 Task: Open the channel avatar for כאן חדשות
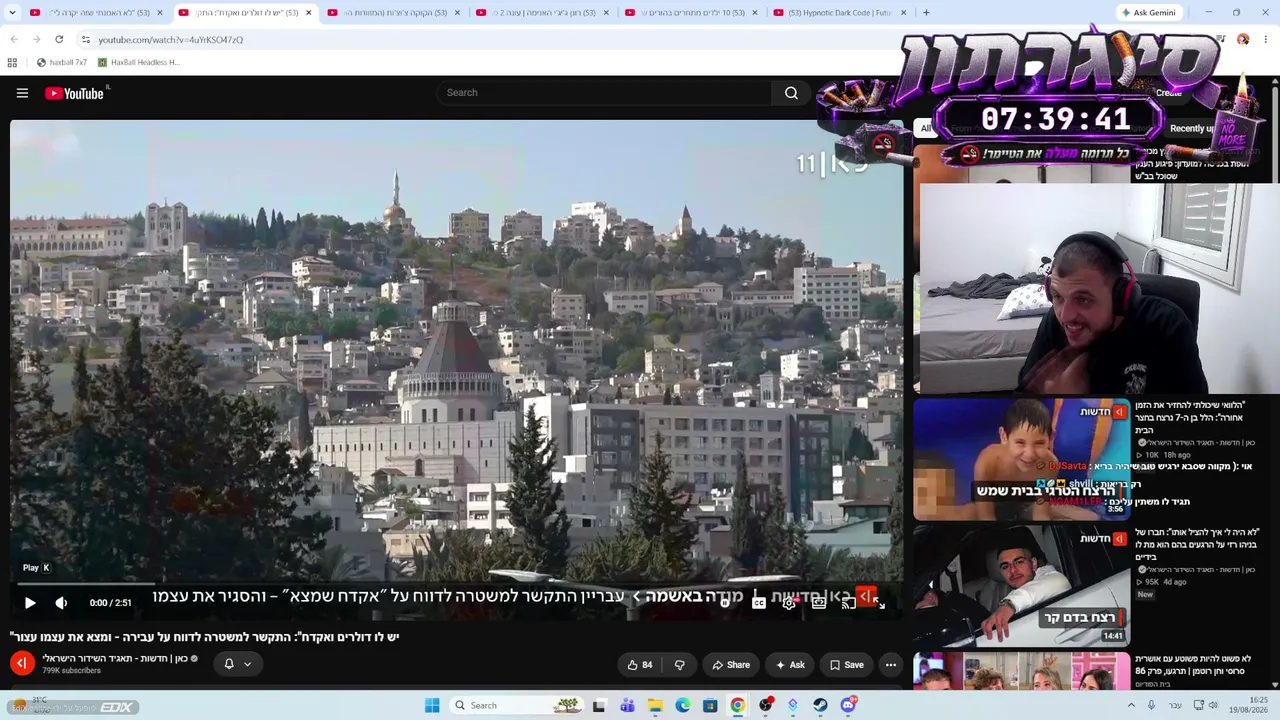pyautogui.click(x=22, y=663)
